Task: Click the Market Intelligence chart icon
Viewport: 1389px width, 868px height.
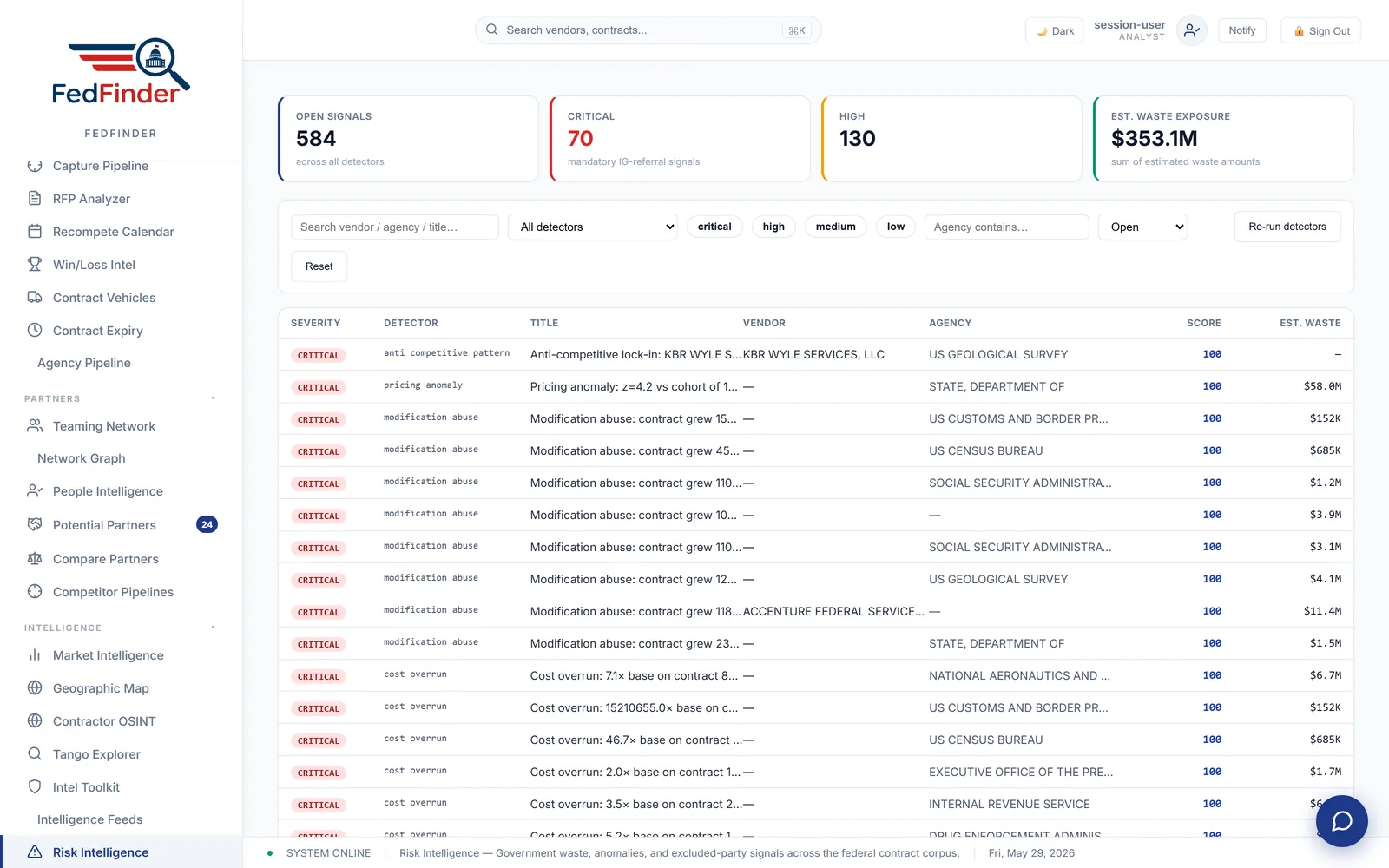Action: click(x=35, y=654)
